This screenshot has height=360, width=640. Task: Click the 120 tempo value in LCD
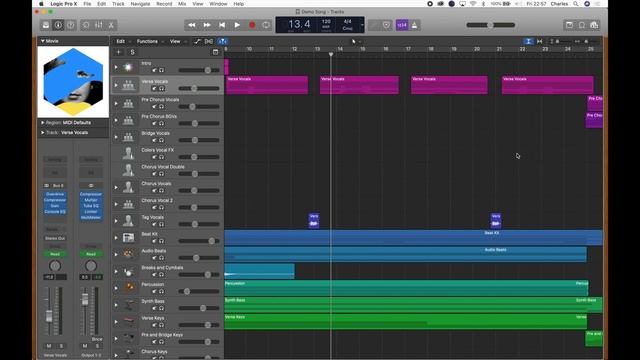326,21
